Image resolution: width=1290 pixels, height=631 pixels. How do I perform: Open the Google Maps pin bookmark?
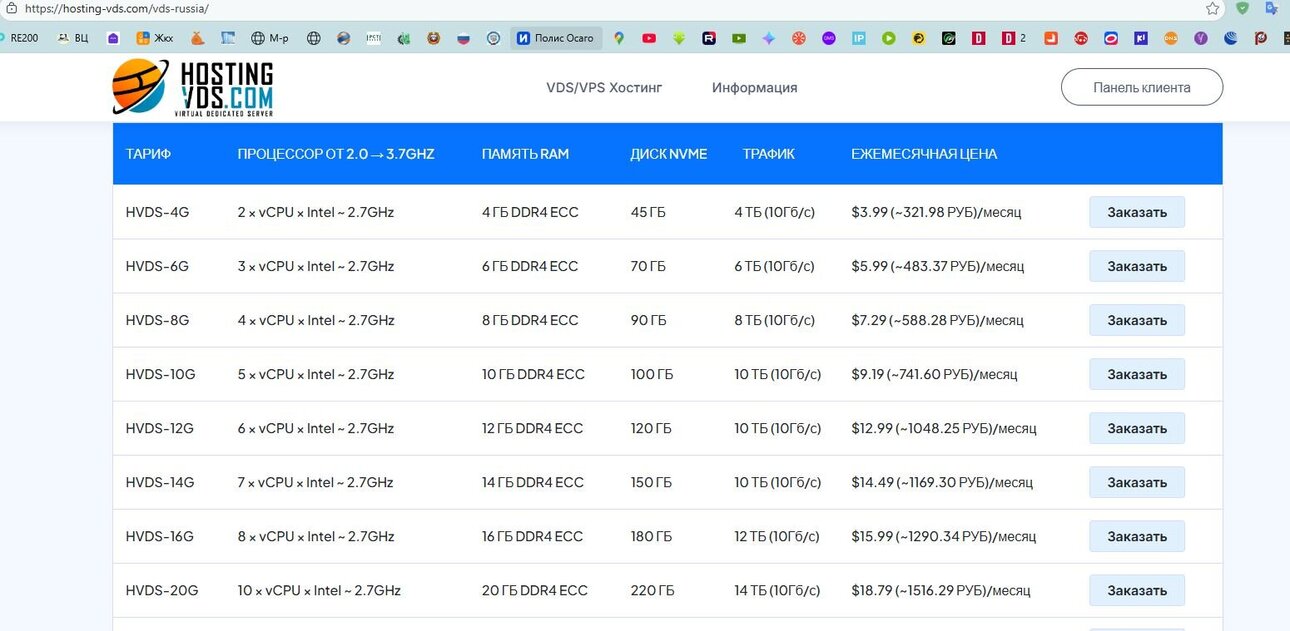(x=619, y=38)
